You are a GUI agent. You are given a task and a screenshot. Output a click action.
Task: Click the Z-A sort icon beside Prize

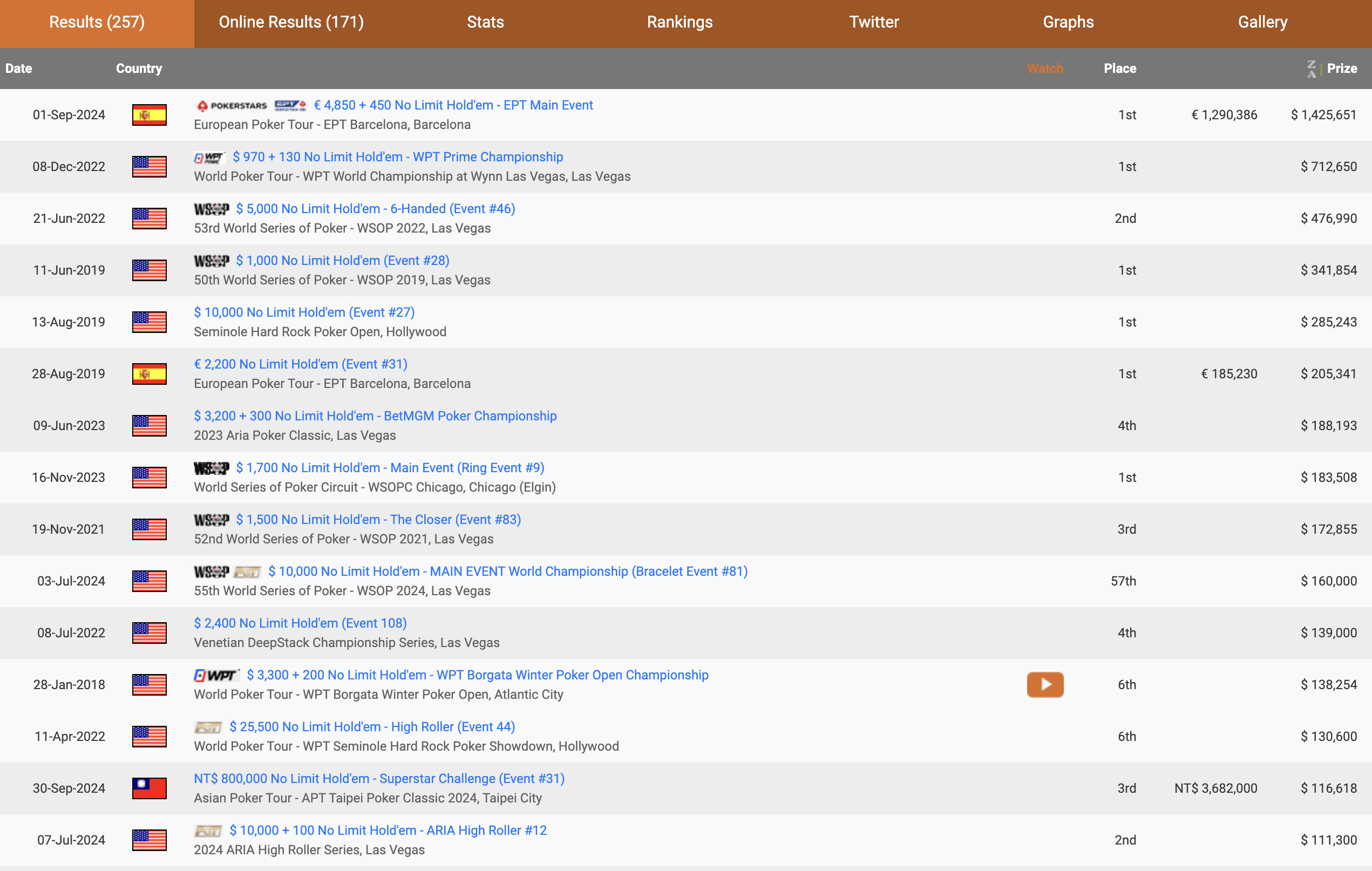click(x=1311, y=69)
